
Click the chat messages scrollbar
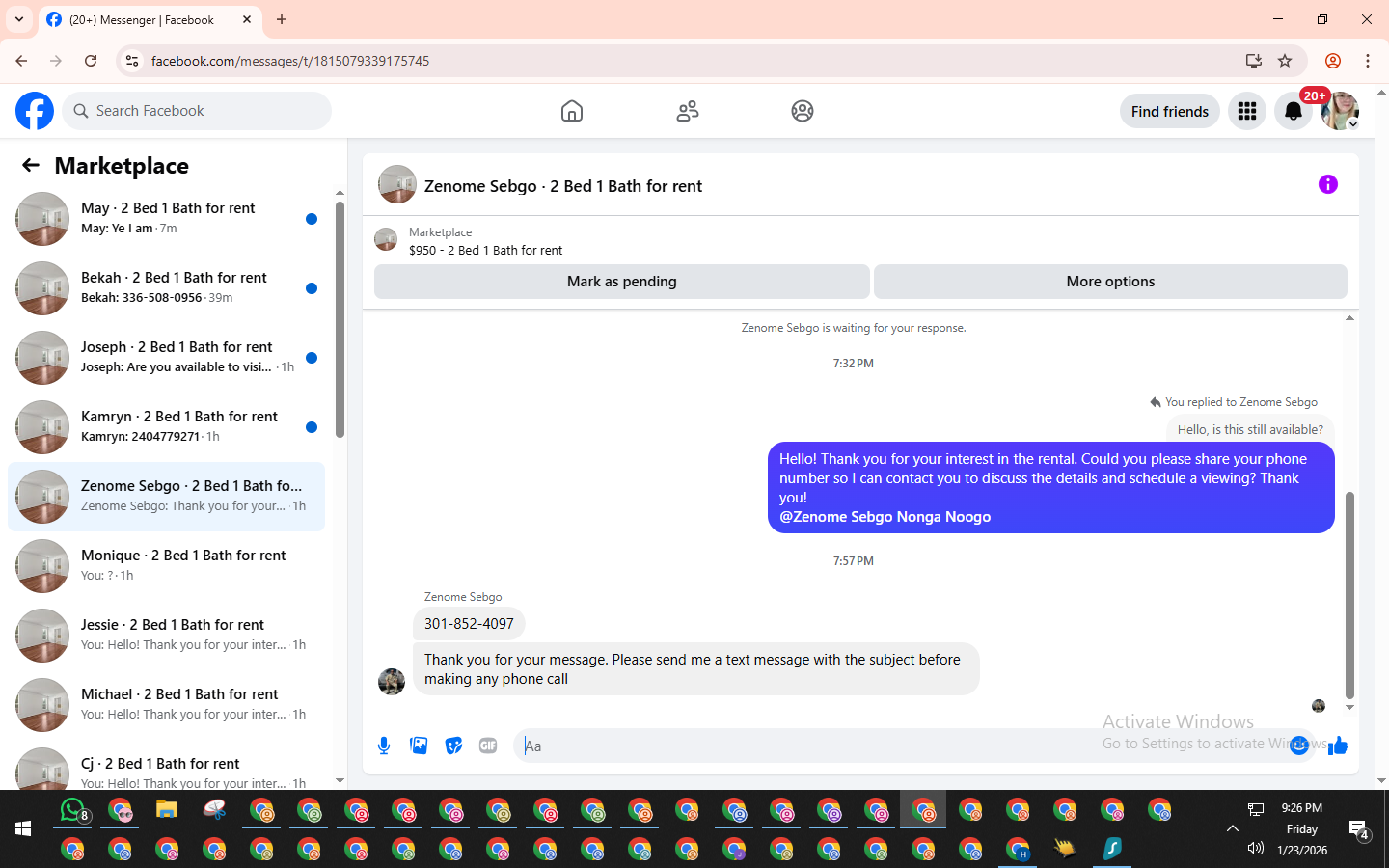click(1349, 595)
